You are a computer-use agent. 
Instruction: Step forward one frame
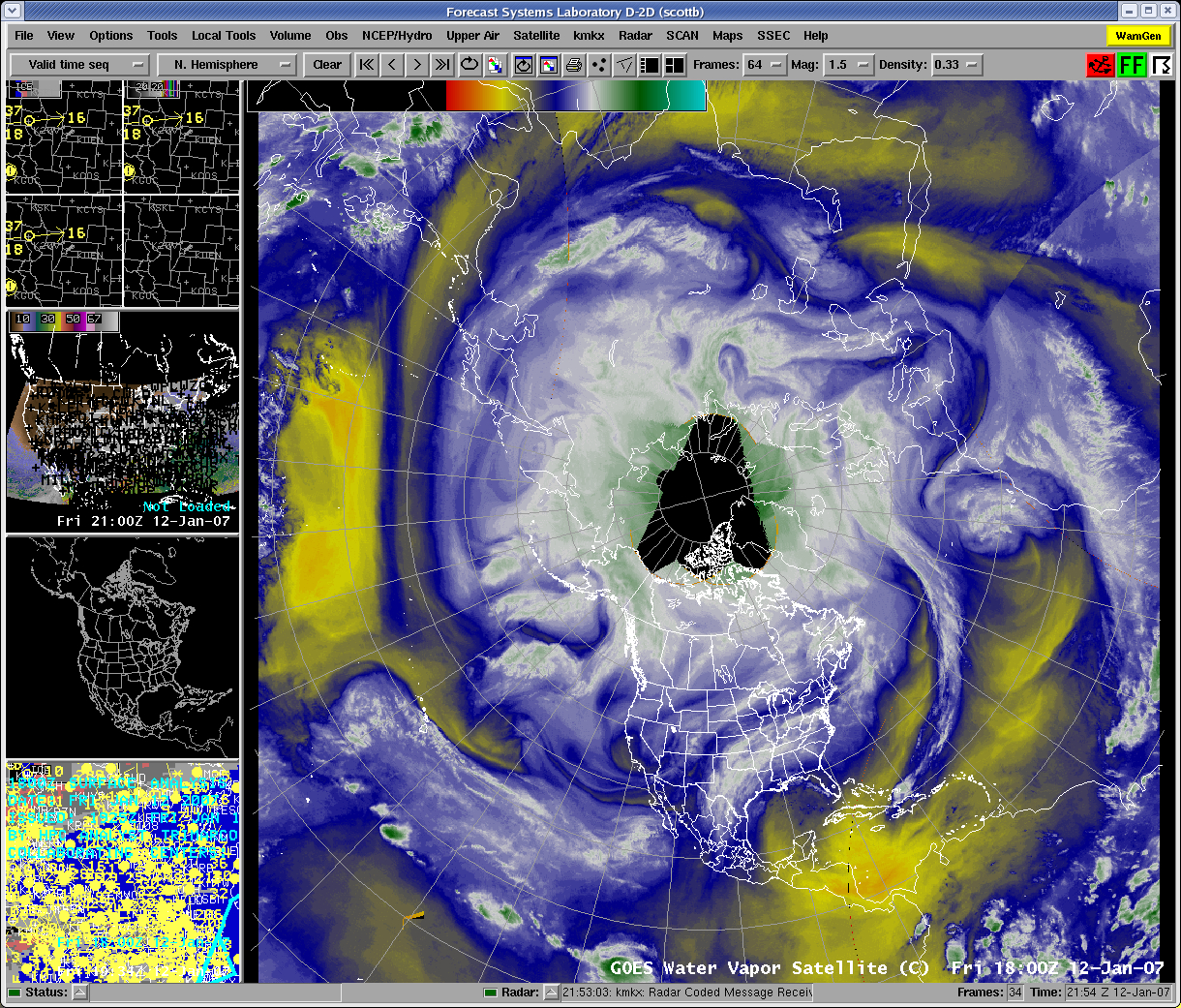coord(417,65)
